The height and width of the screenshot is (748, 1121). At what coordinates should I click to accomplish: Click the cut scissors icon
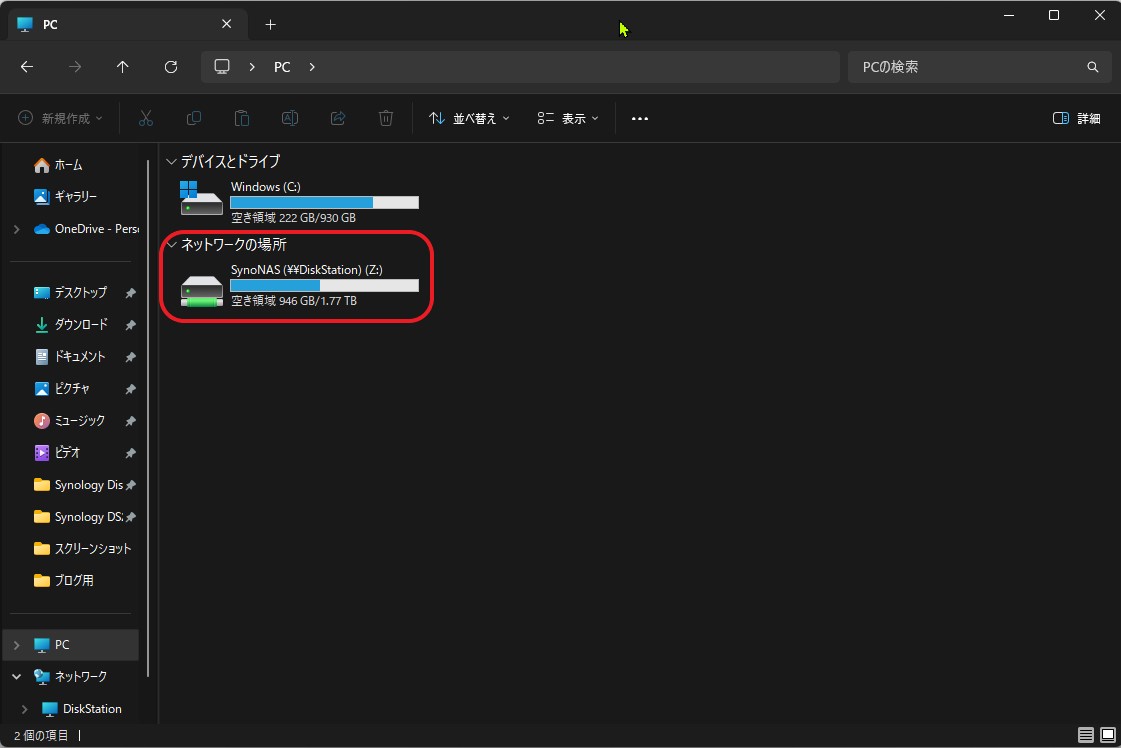click(146, 118)
